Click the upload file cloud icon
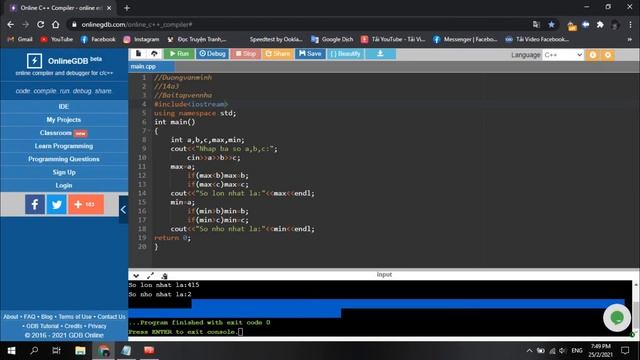Screen dimensions: 640x360 pos(154,53)
